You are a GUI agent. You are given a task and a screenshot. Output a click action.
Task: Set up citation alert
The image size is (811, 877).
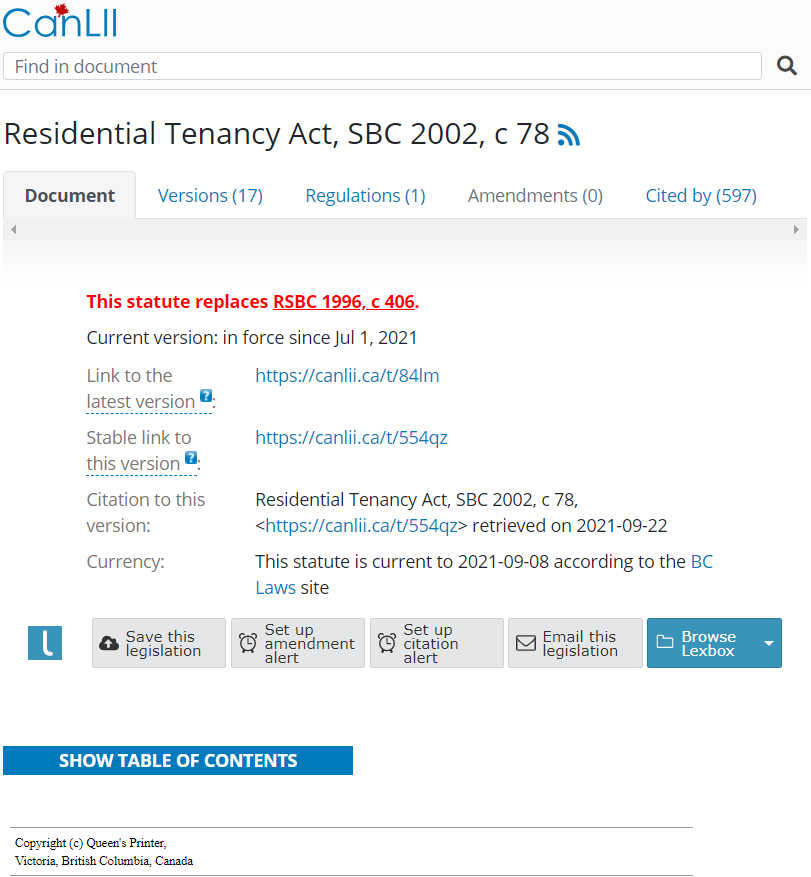436,643
